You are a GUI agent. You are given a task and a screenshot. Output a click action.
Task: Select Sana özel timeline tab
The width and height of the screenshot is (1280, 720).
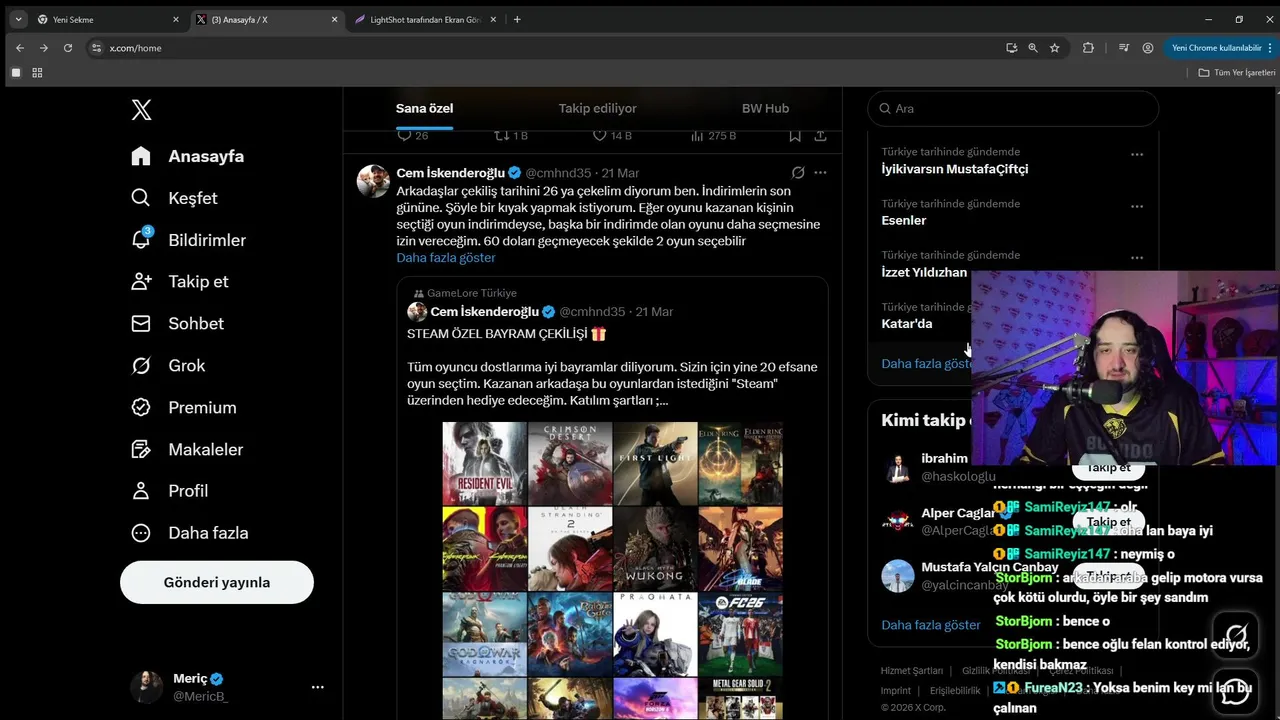424,108
